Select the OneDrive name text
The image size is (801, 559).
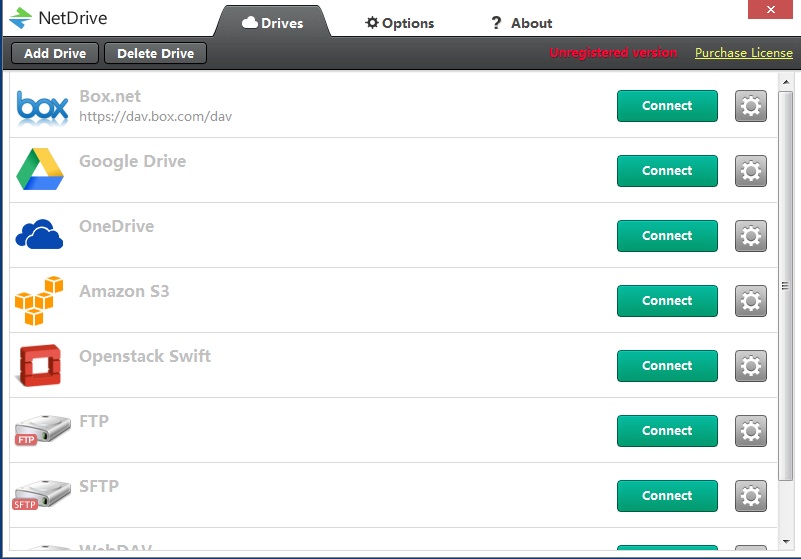(x=116, y=226)
